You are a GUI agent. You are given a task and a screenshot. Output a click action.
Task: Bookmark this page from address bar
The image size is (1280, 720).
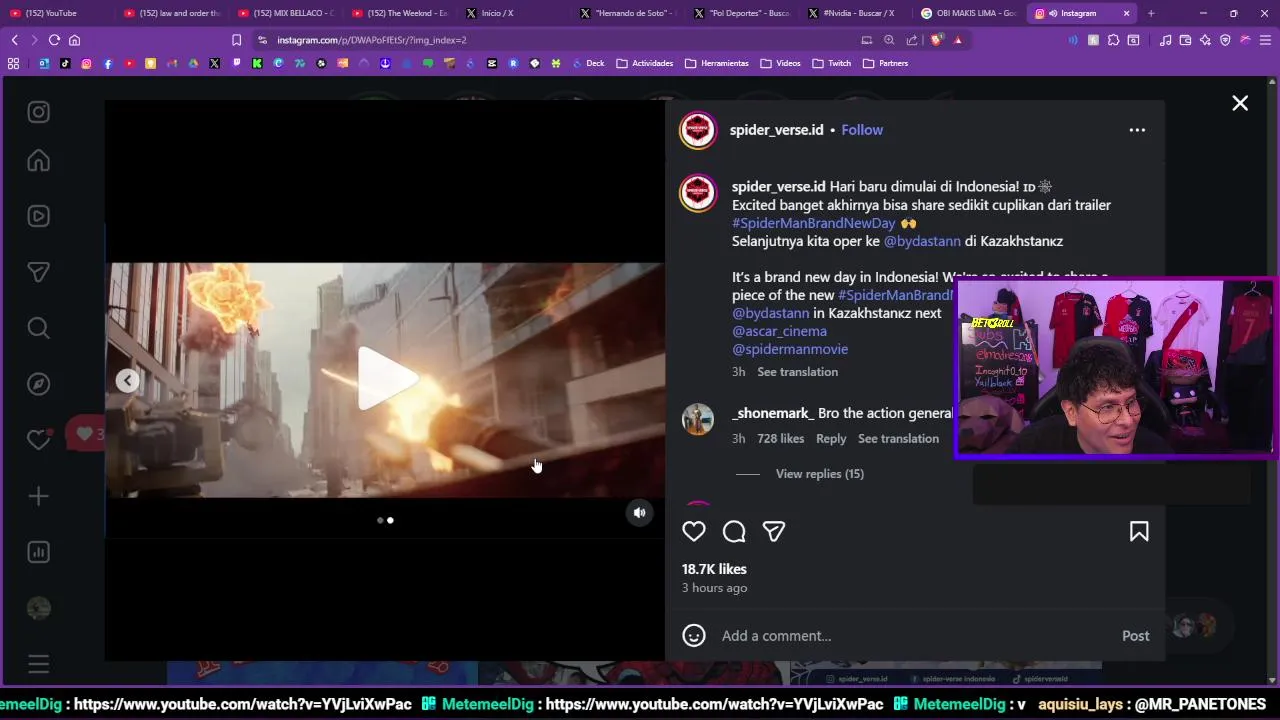coord(236,40)
